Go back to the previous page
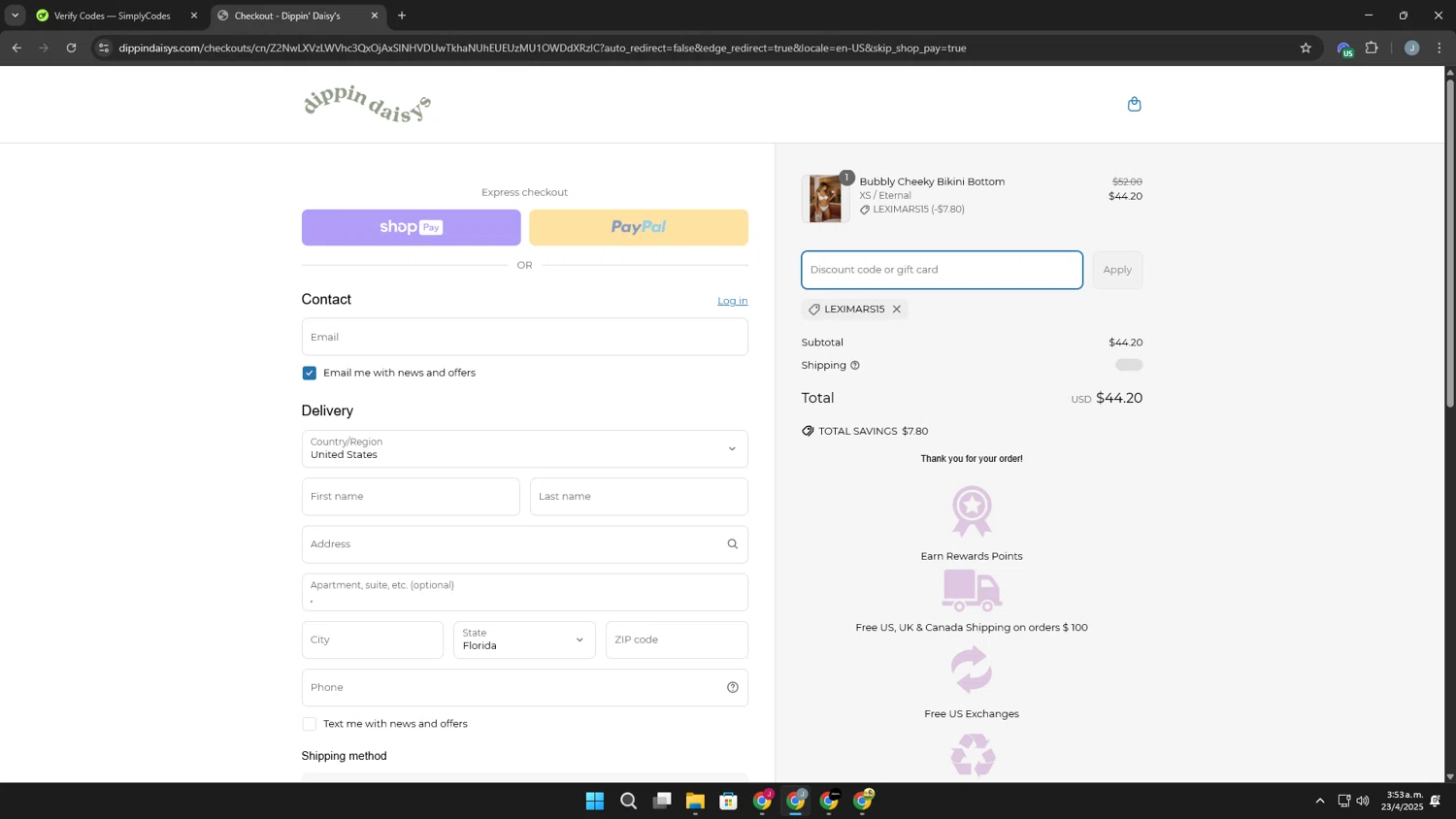This screenshot has width=1456, height=819. tap(17, 48)
